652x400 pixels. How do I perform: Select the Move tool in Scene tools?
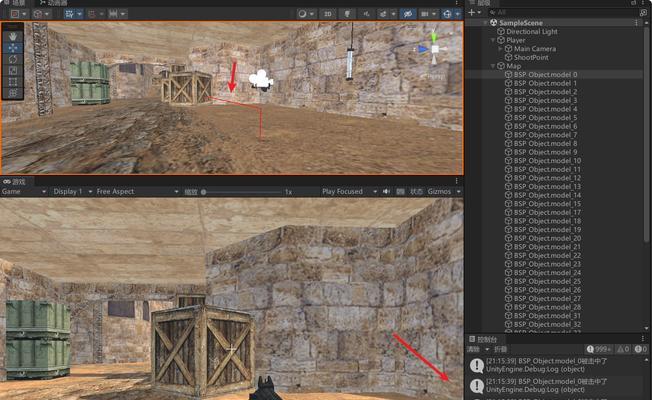(12, 48)
